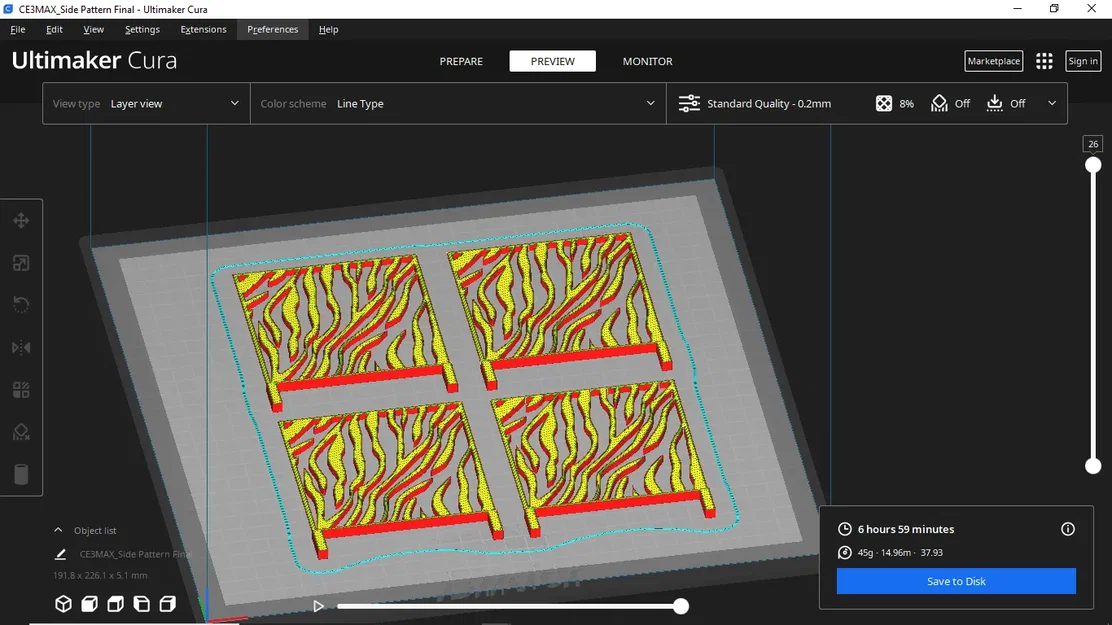This screenshot has height=625, width=1112.
Task: Switch to the MONITOR stage
Action: click(x=647, y=62)
